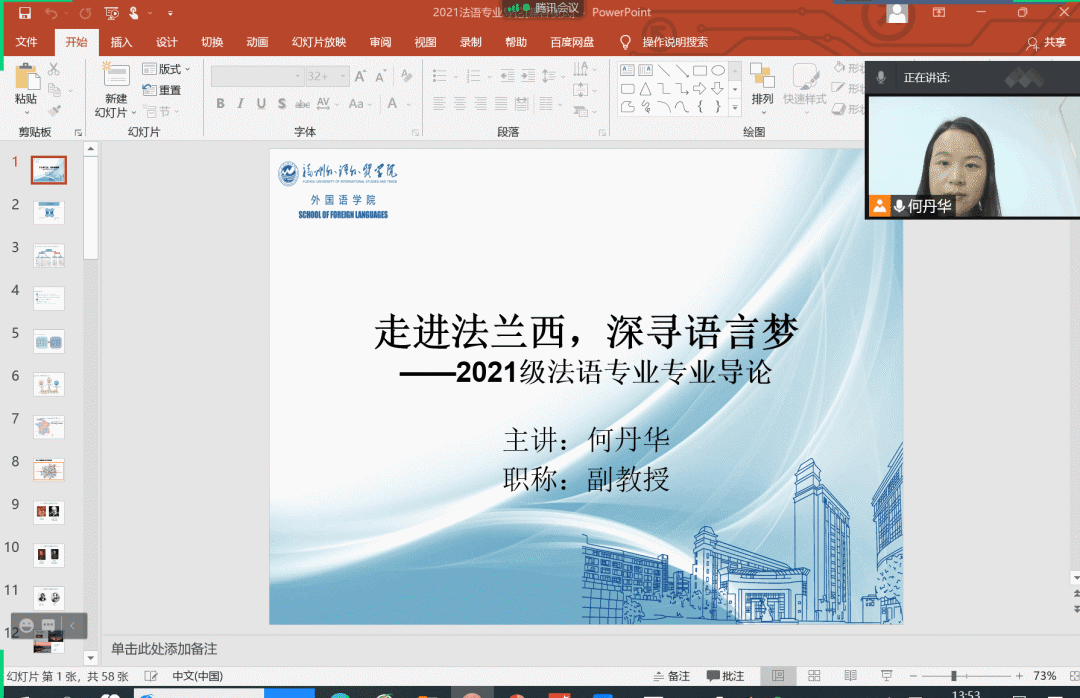Toggle the Notes (备注) pane
The width and height of the screenshot is (1080, 698).
[x=671, y=676]
